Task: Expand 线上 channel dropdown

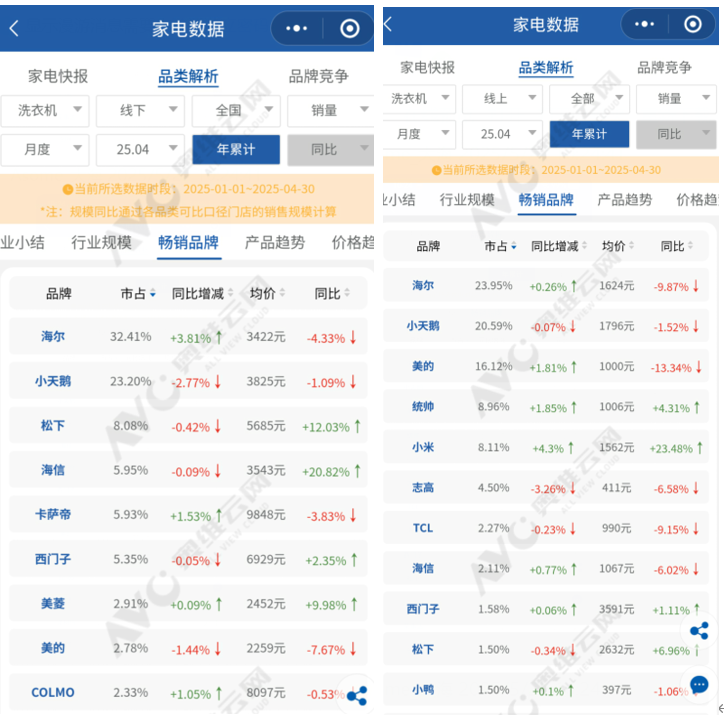Action: click(502, 98)
